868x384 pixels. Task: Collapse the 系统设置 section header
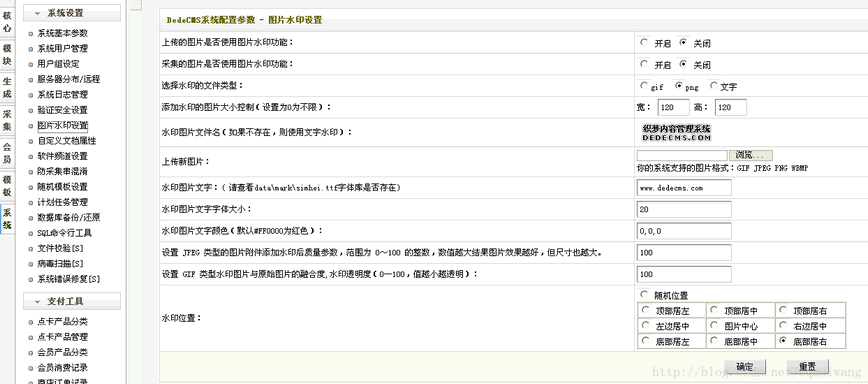[x=71, y=13]
